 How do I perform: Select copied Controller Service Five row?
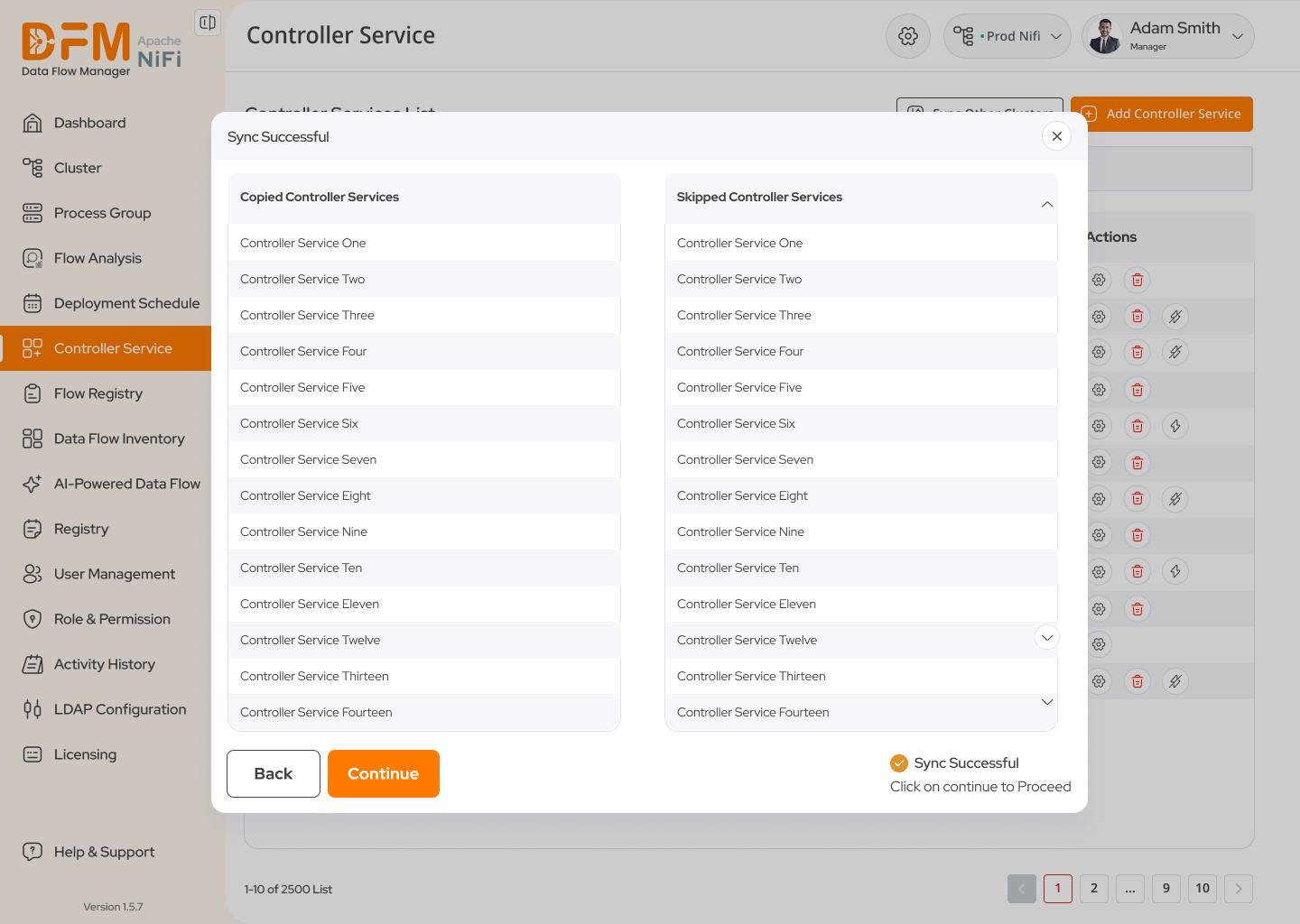click(424, 387)
